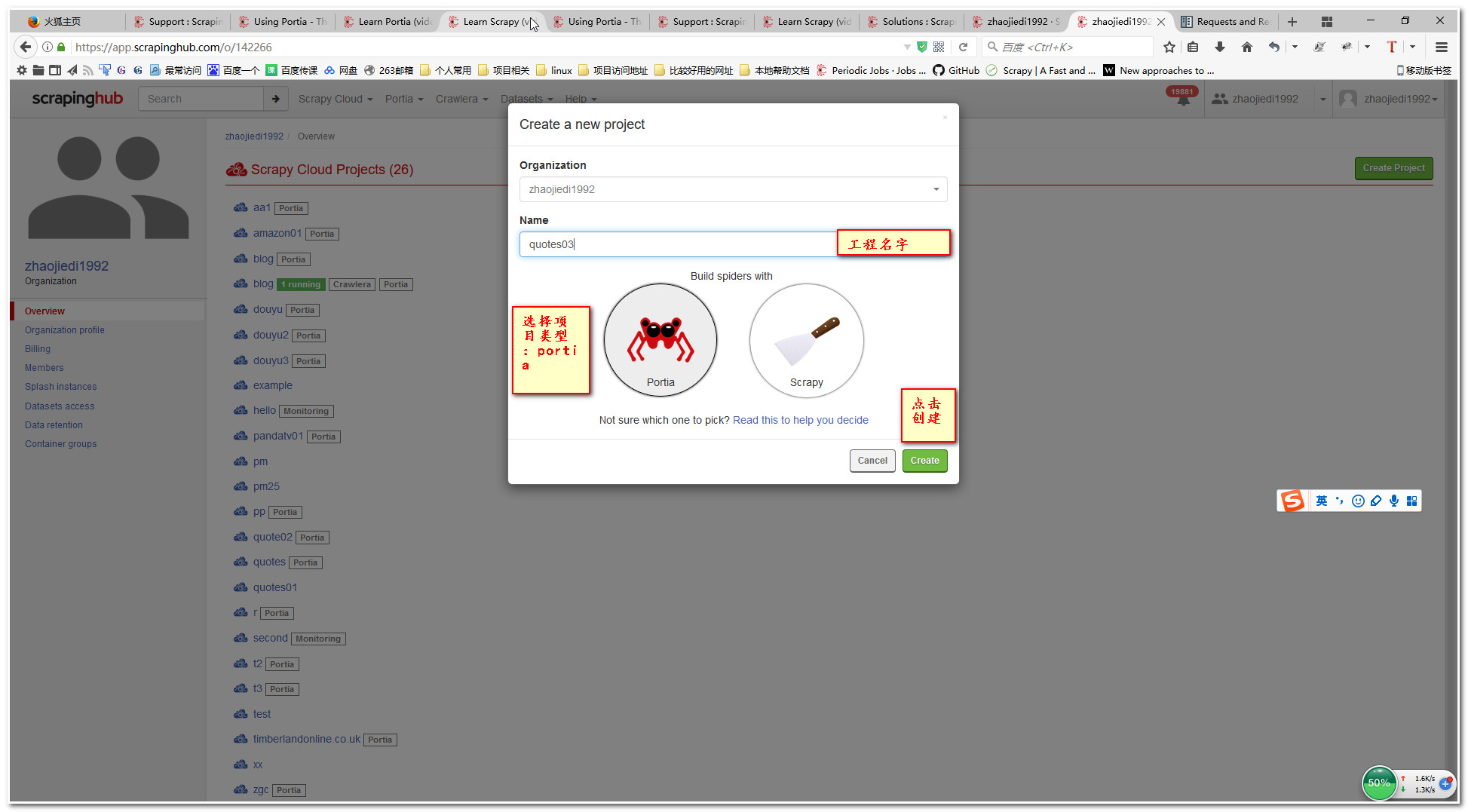This screenshot has width=1468, height=812.
Task: Switch to the 火狐主页 tab
Action: 62,21
